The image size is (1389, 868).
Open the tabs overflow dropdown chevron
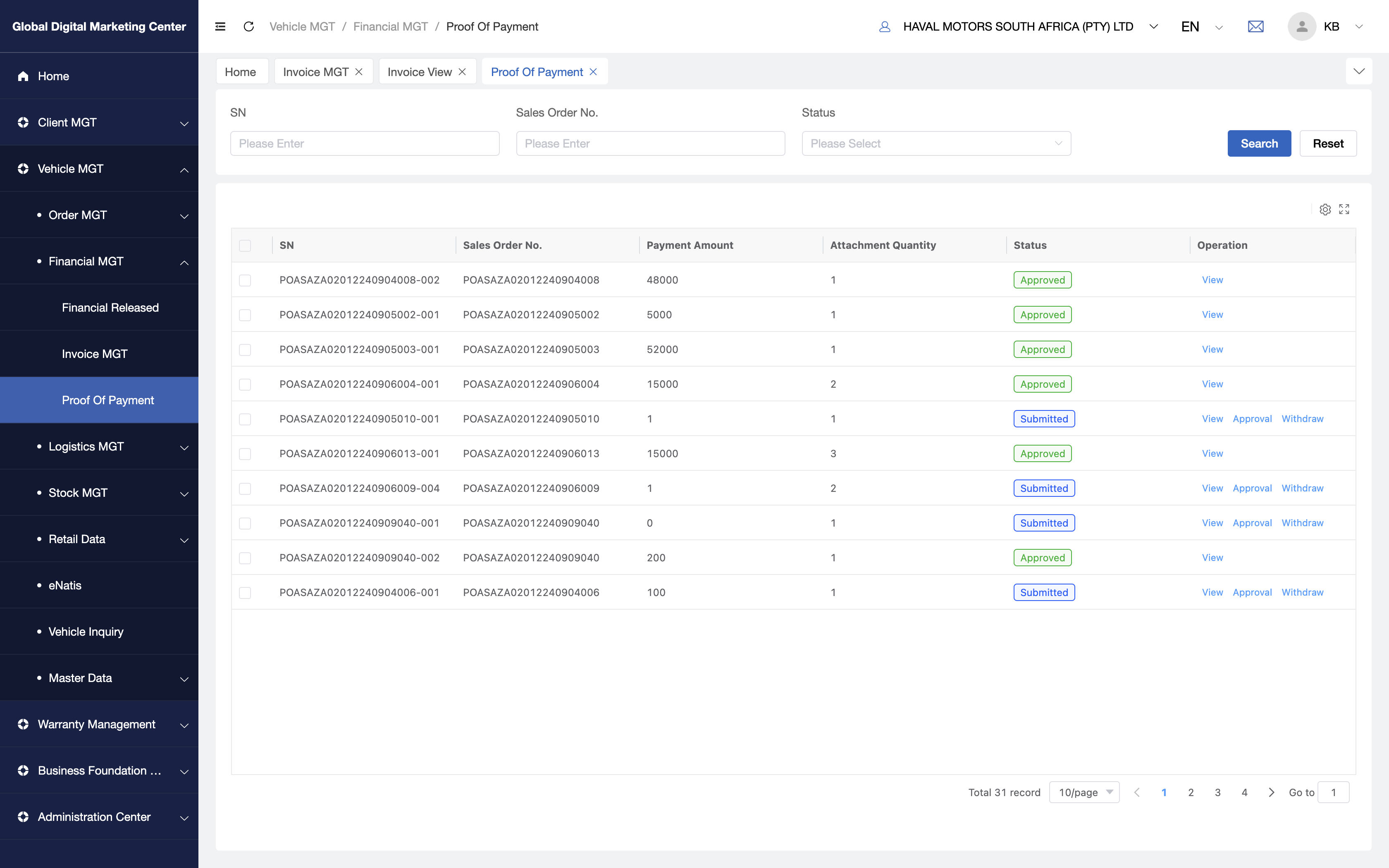(x=1358, y=71)
